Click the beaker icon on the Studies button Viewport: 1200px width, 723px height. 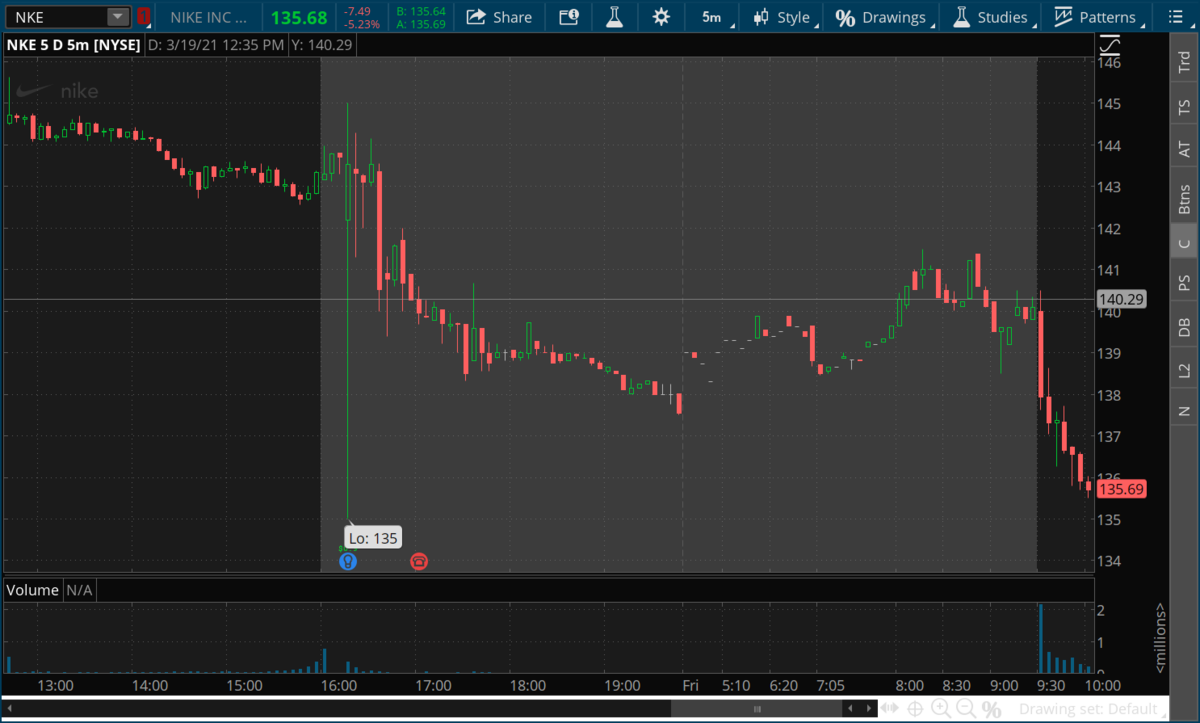click(x=961, y=17)
